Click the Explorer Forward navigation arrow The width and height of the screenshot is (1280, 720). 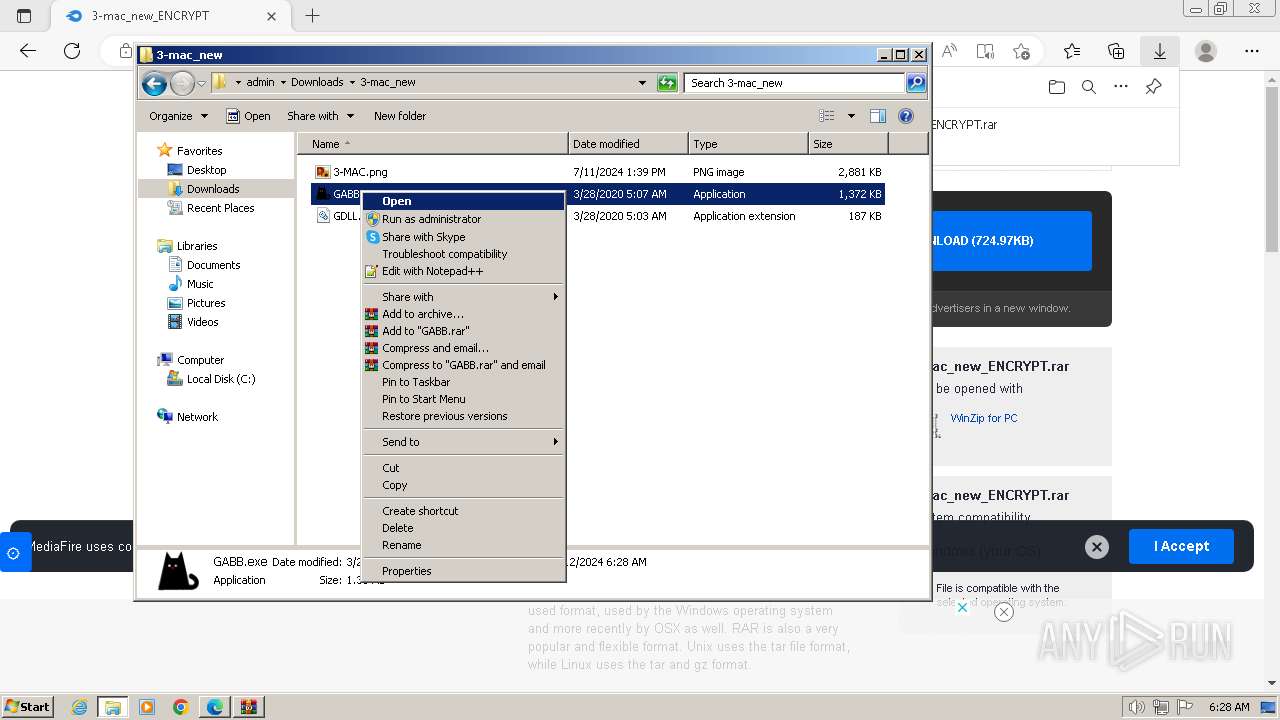click(182, 84)
